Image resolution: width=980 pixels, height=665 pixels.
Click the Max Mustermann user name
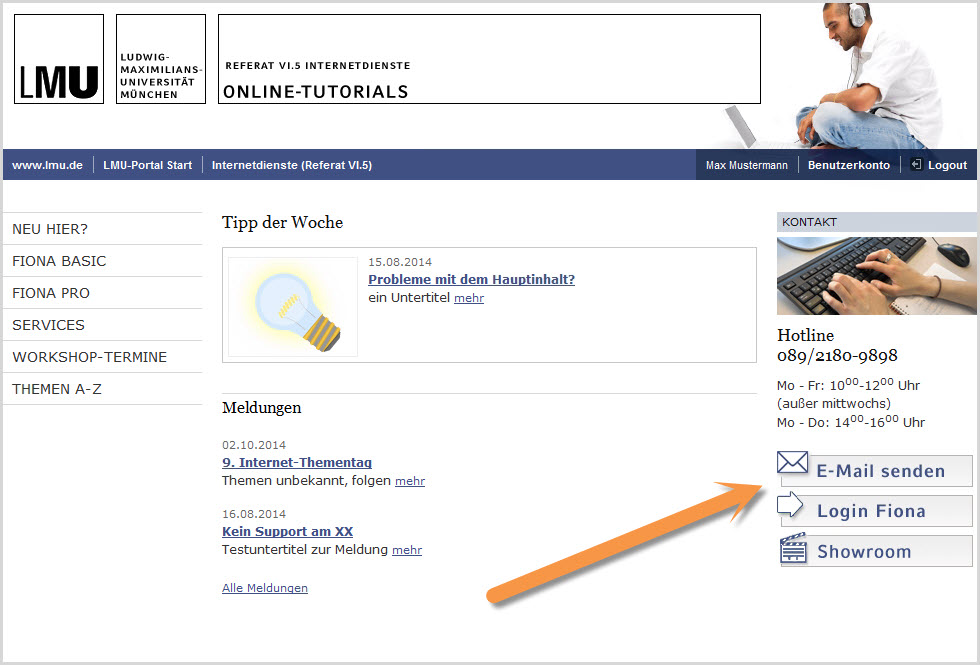click(747, 165)
